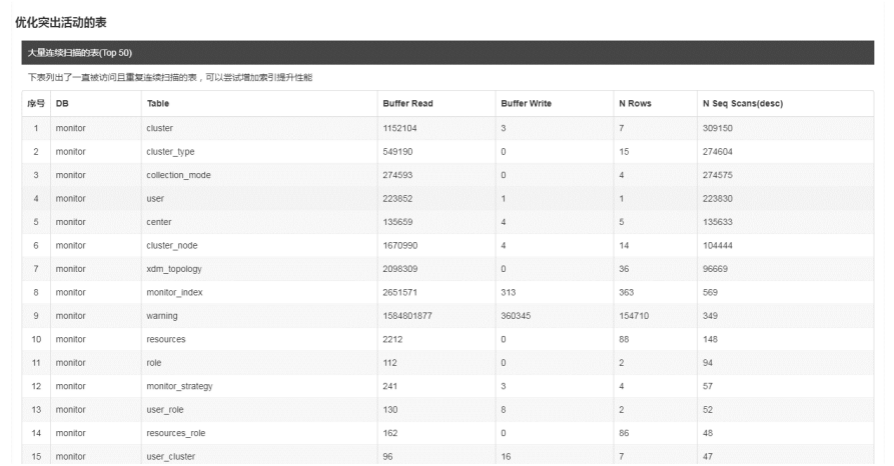Click N Seq Scans value 349
The width and height of the screenshot is (894, 466).
point(710,315)
